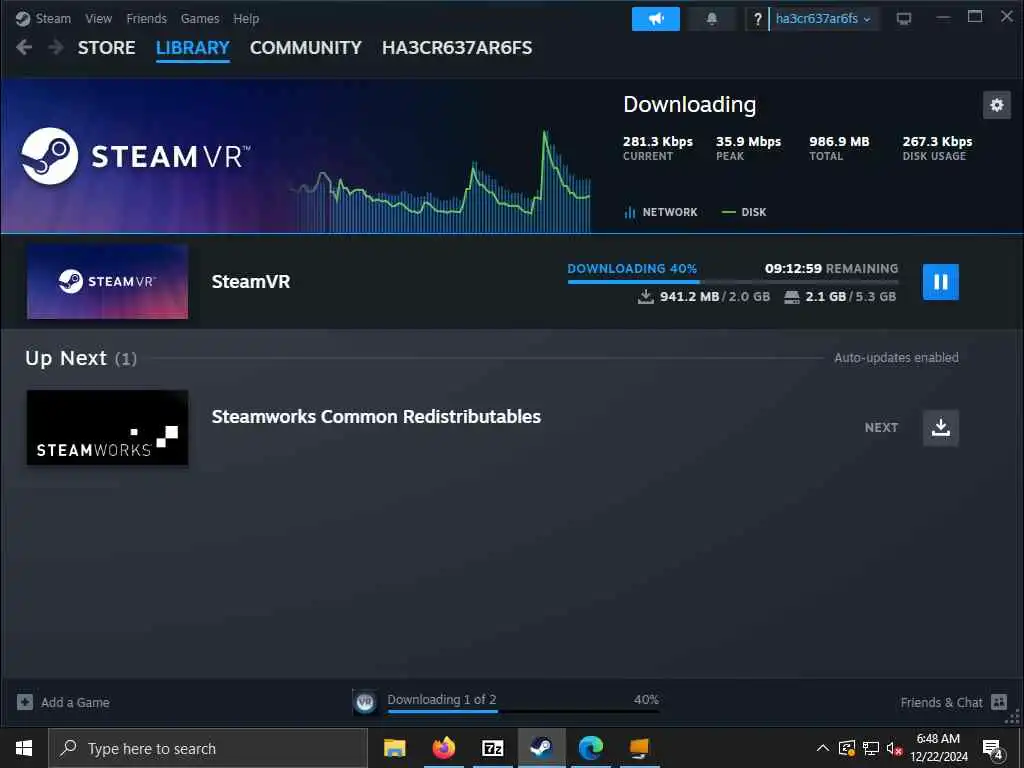Click Steamworks Common Redistributables title
The width and height of the screenshot is (1024, 768).
coord(376,417)
